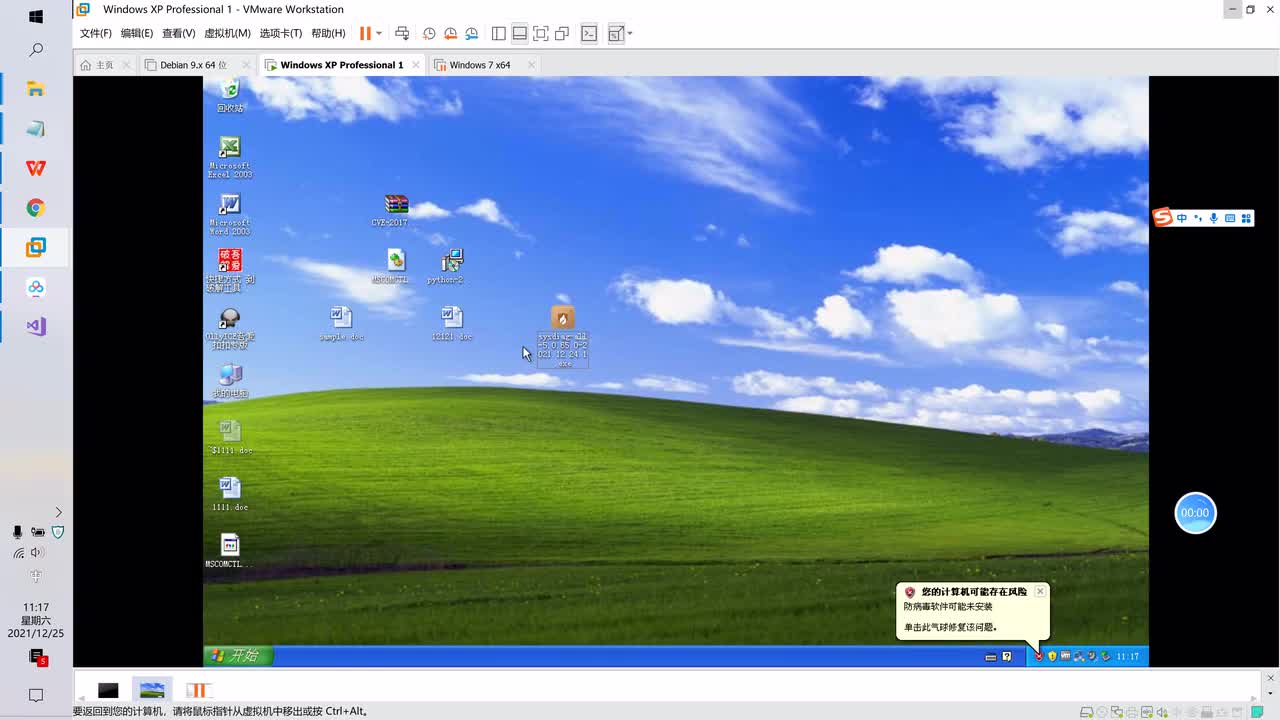Click the send Ctrl+Alt+Del toolbar icon
The height and width of the screenshot is (720, 1280).
coord(402,33)
